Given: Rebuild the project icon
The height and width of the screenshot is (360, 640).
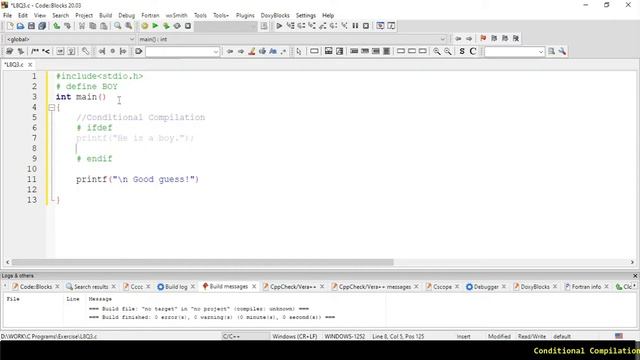Looking at the screenshot, I should pyautogui.click(x=177, y=26).
